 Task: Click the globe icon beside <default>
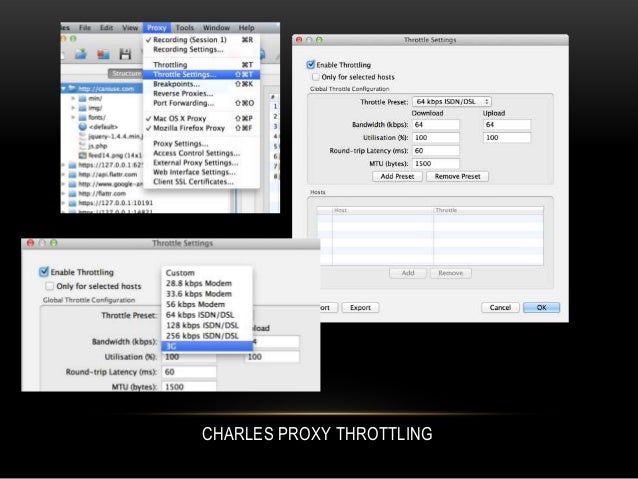click(x=83, y=127)
